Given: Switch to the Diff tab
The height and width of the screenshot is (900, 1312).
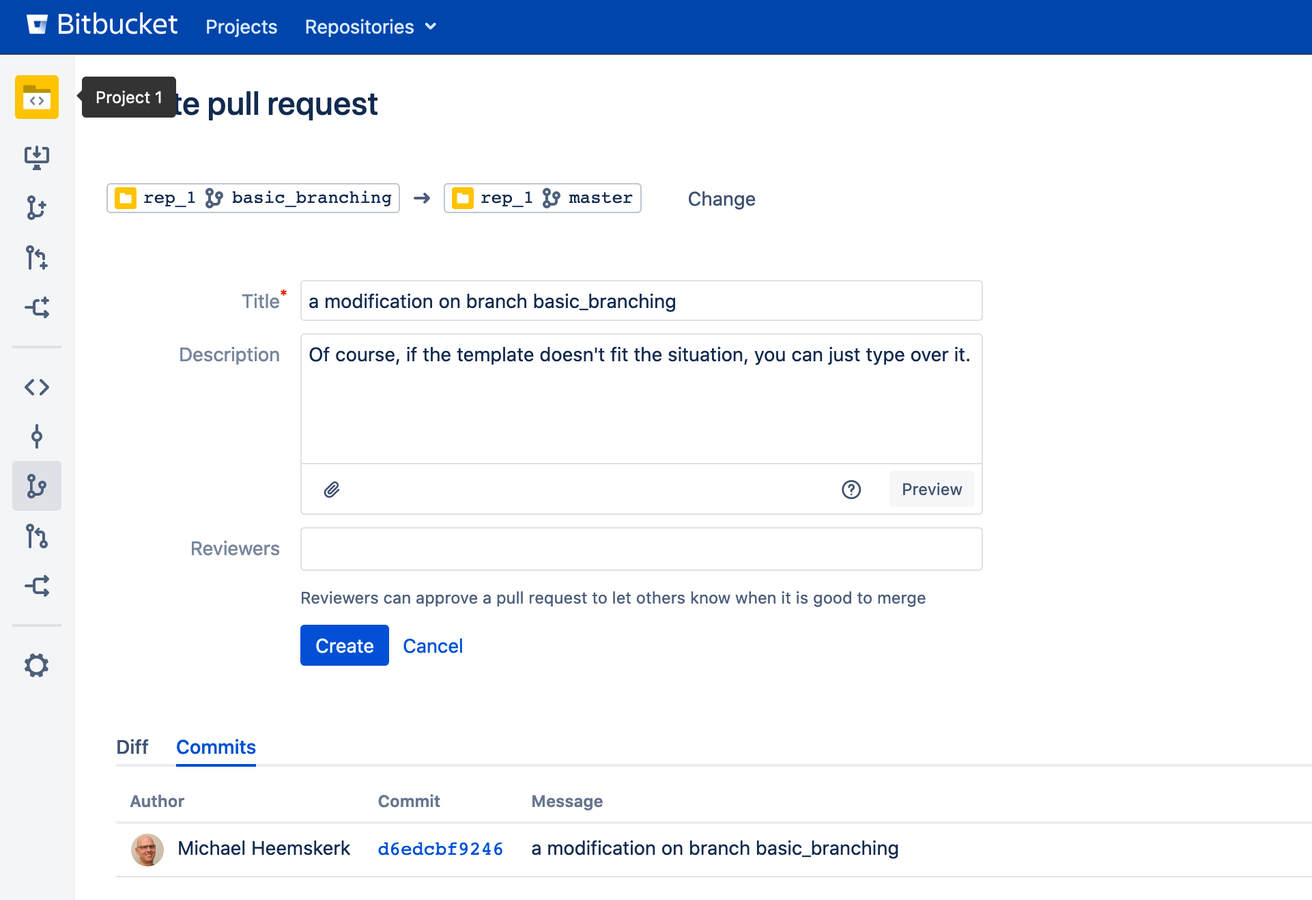Looking at the screenshot, I should click(132, 747).
